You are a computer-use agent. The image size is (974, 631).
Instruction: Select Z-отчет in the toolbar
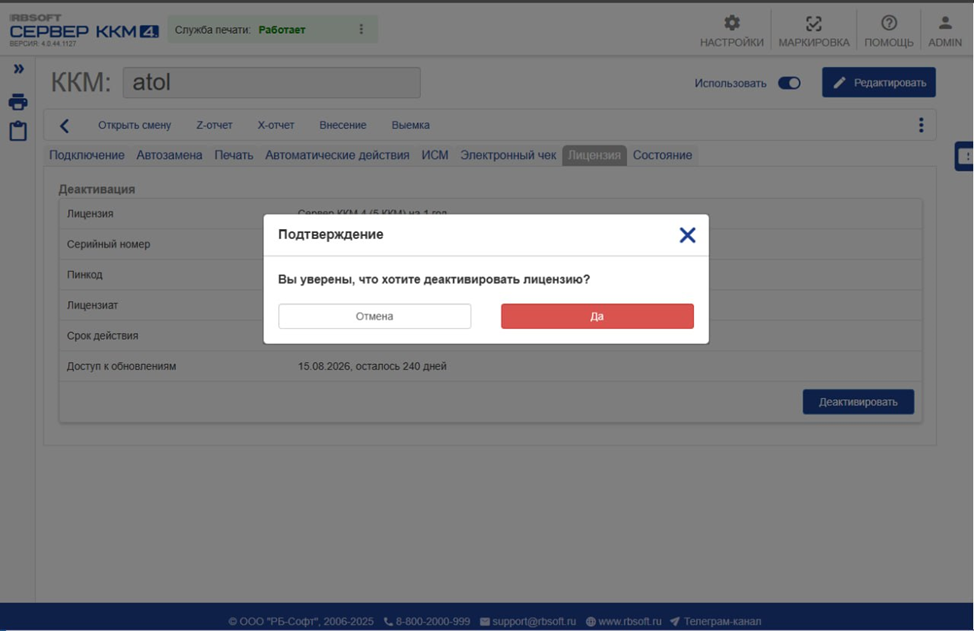[214, 125]
